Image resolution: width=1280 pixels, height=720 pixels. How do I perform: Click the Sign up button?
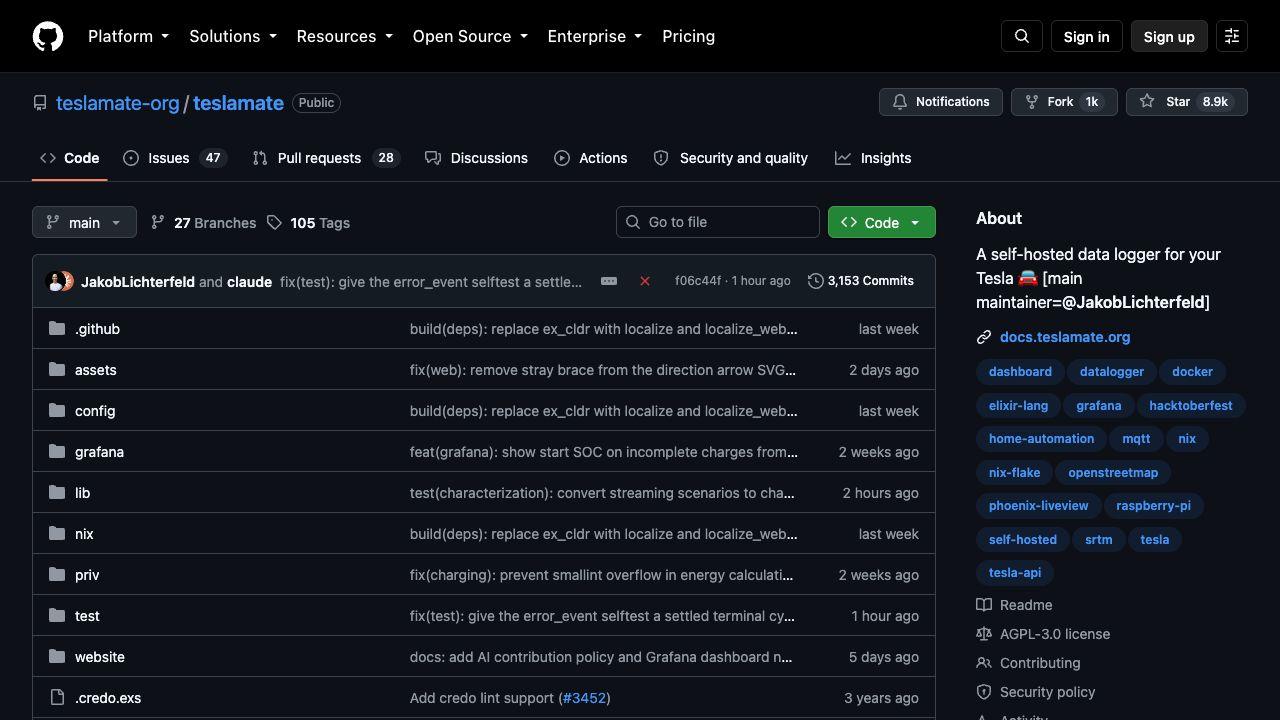(x=1169, y=36)
